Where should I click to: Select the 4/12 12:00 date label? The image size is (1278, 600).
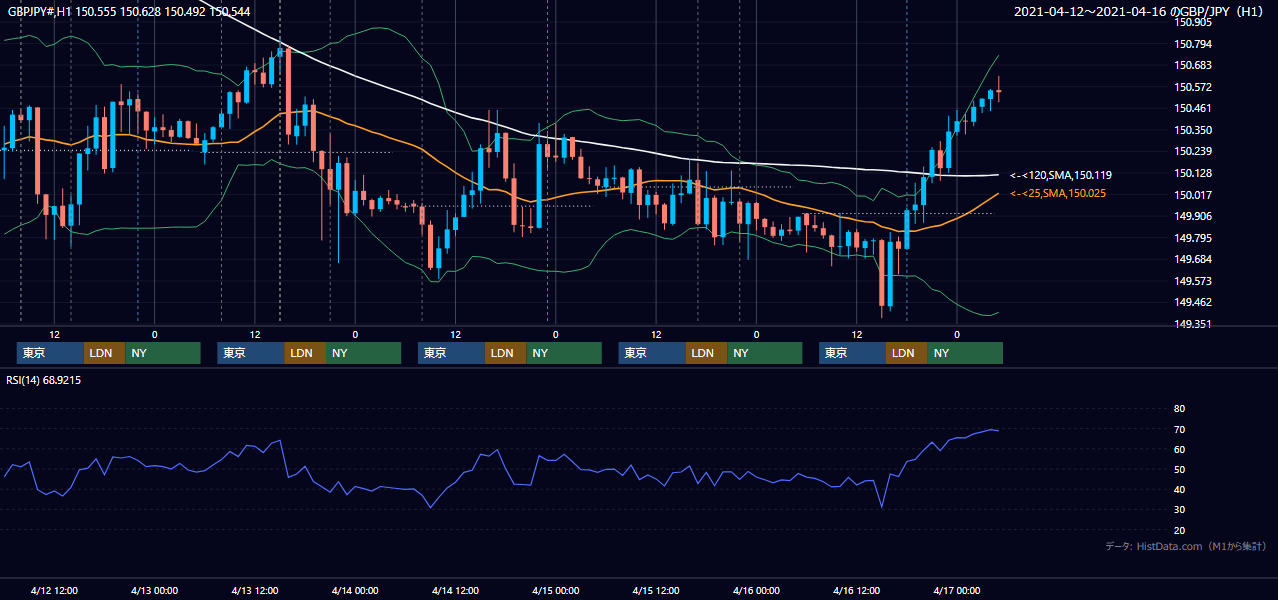[54, 591]
